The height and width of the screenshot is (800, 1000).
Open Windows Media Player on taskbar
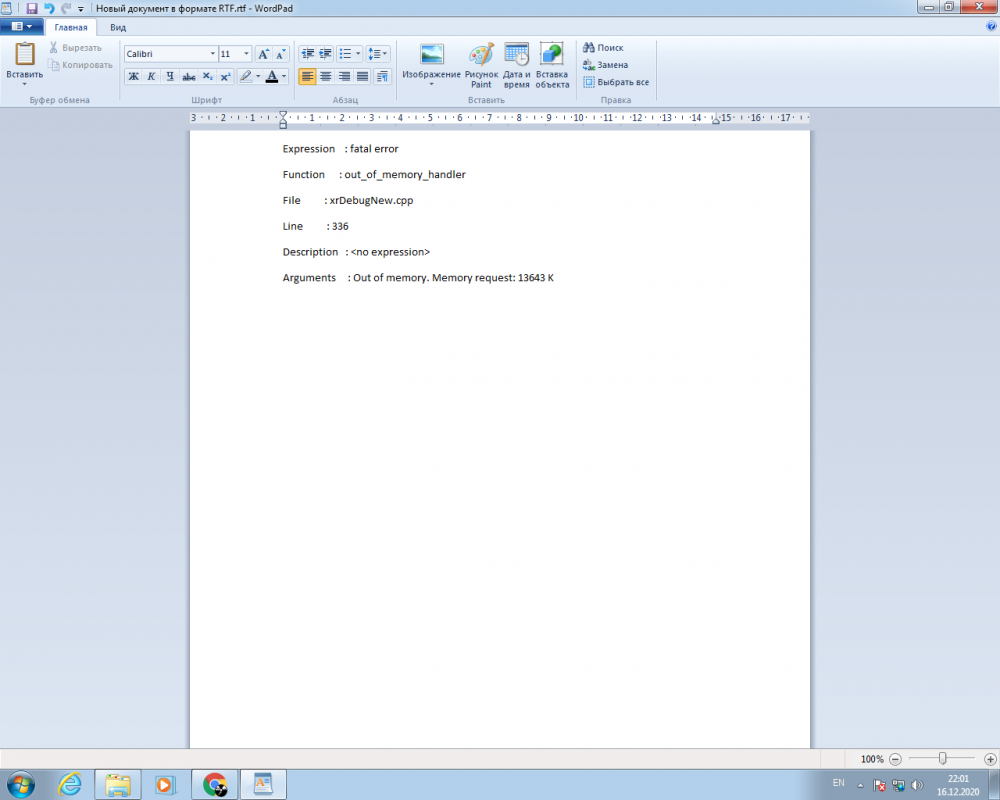click(165, 784)
